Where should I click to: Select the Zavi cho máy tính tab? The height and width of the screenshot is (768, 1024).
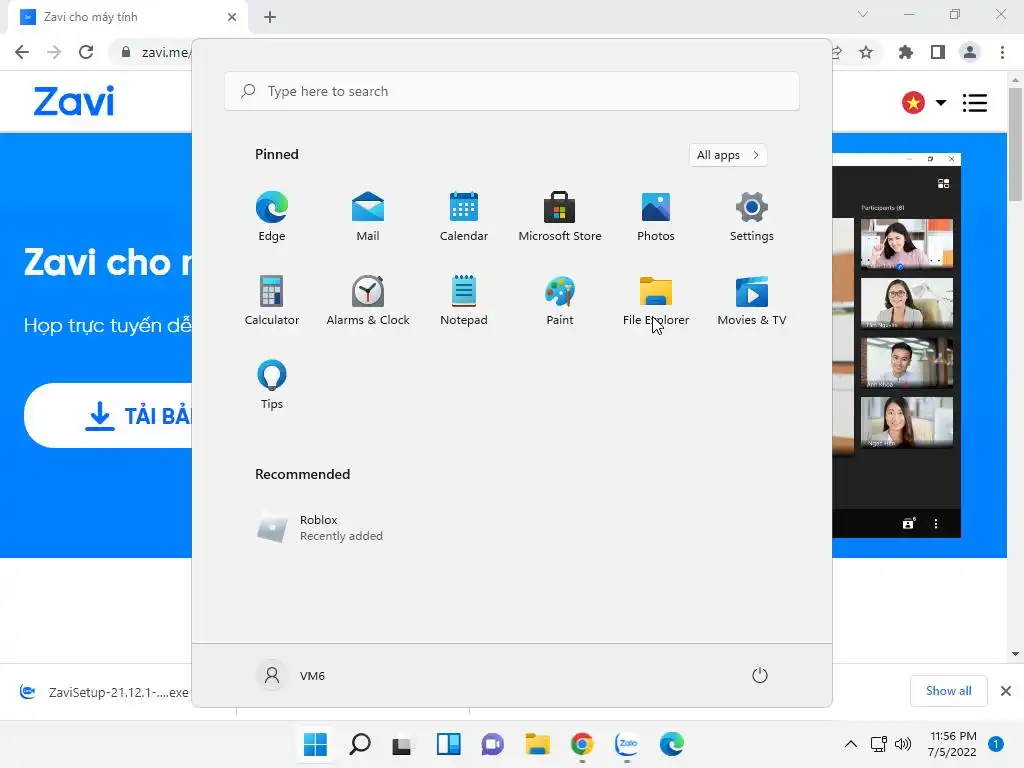[127, 17]
